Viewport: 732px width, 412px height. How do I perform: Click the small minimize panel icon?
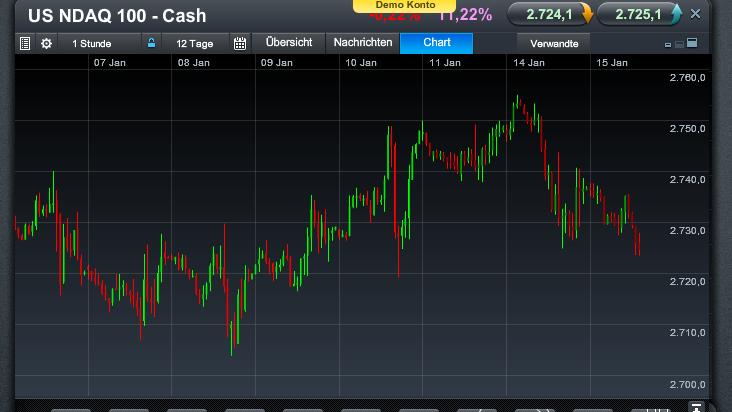point(668,45)
